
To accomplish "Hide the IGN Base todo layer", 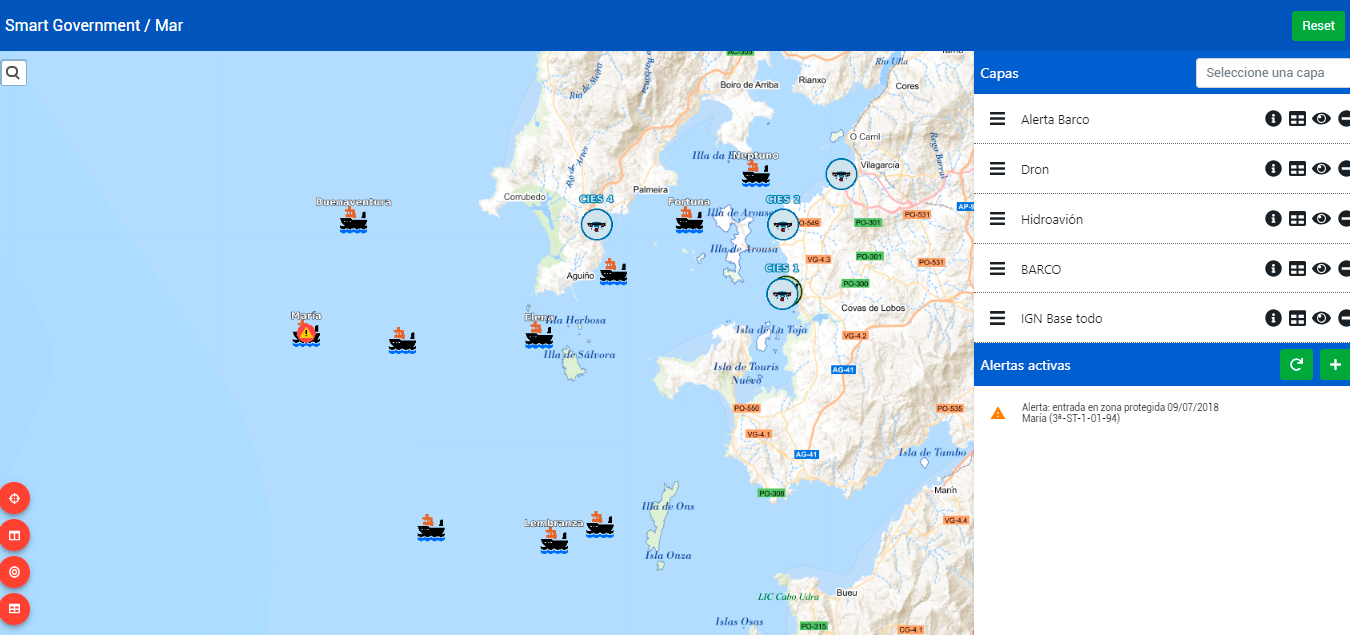I will click(x=1321, y=318).
